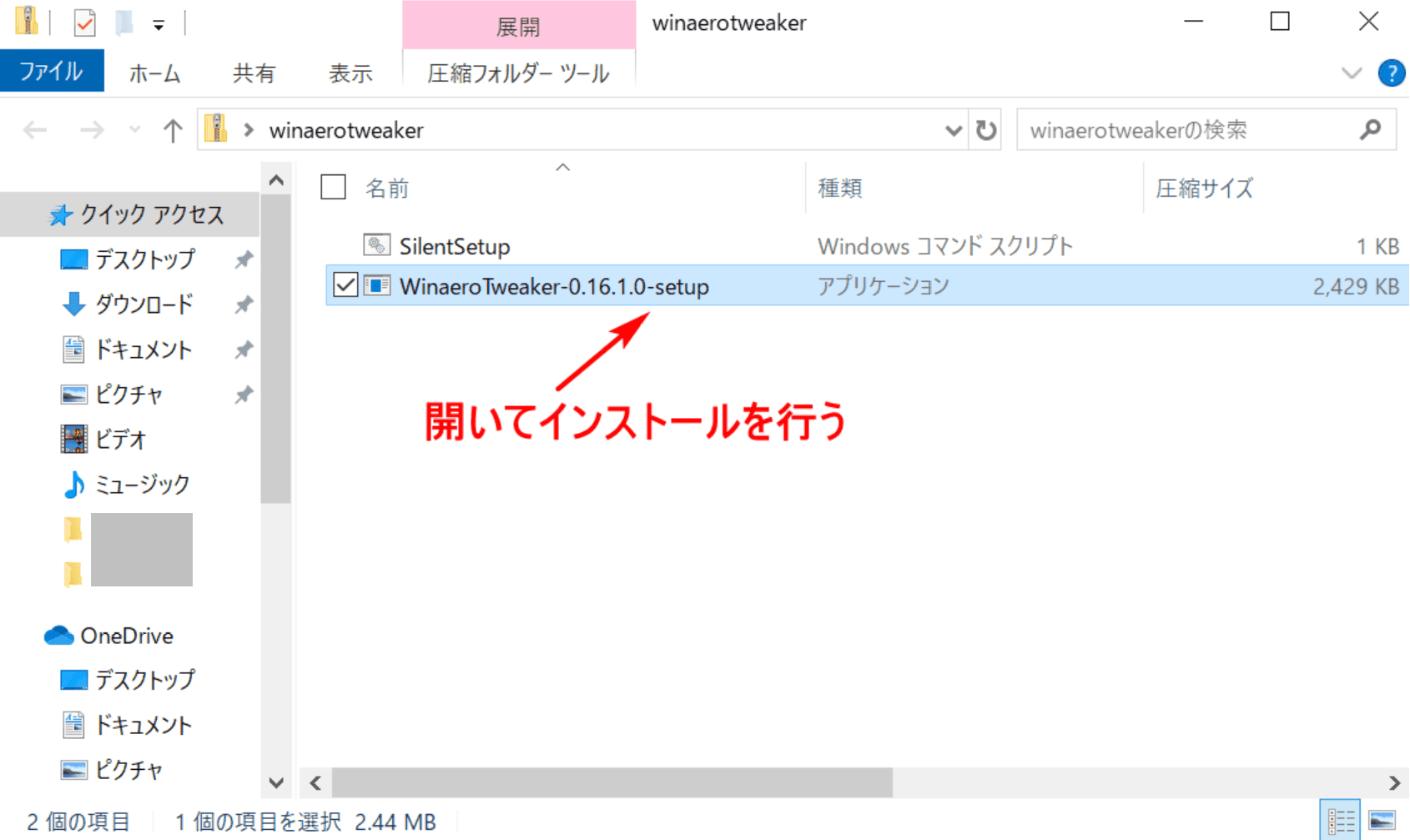Sort by the 圧縮サイズ column header
This screenshot has height=840, width=1410.
(x=1204, y=189)
